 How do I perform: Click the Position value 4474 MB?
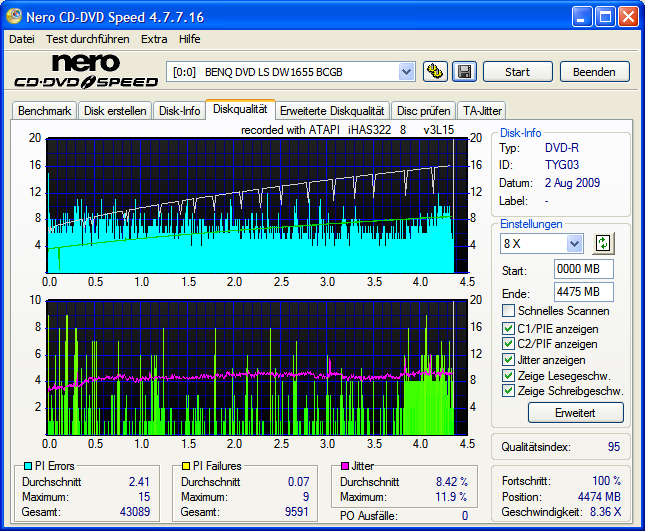(x=599, y=497)
